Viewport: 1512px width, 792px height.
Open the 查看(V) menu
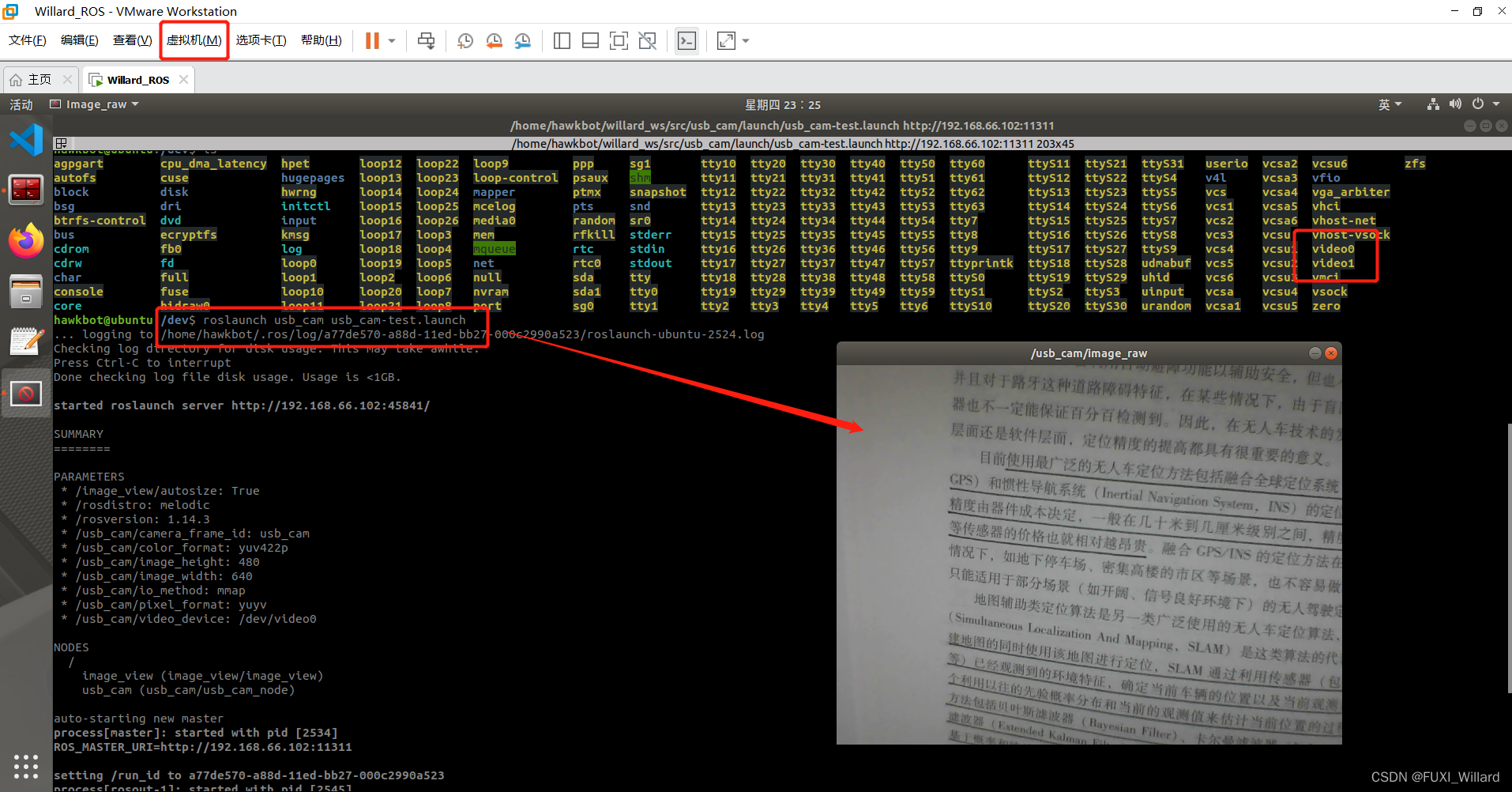click(132, 40)
